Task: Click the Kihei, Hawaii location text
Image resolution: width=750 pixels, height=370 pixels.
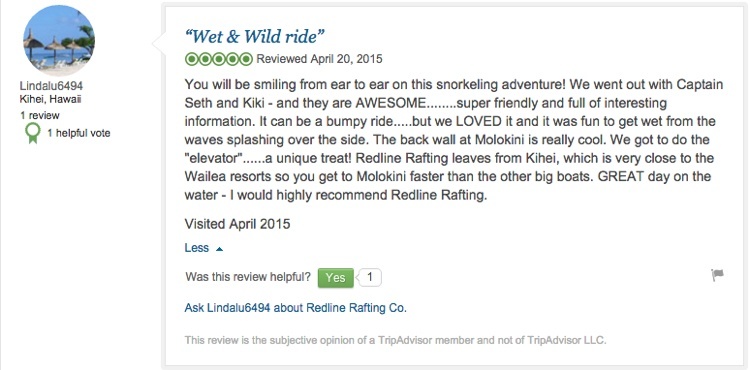Action: (x=50, y=100)
